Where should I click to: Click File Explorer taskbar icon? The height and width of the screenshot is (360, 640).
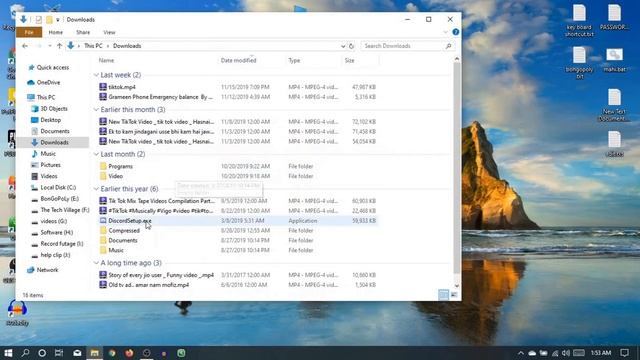[95, 353]
